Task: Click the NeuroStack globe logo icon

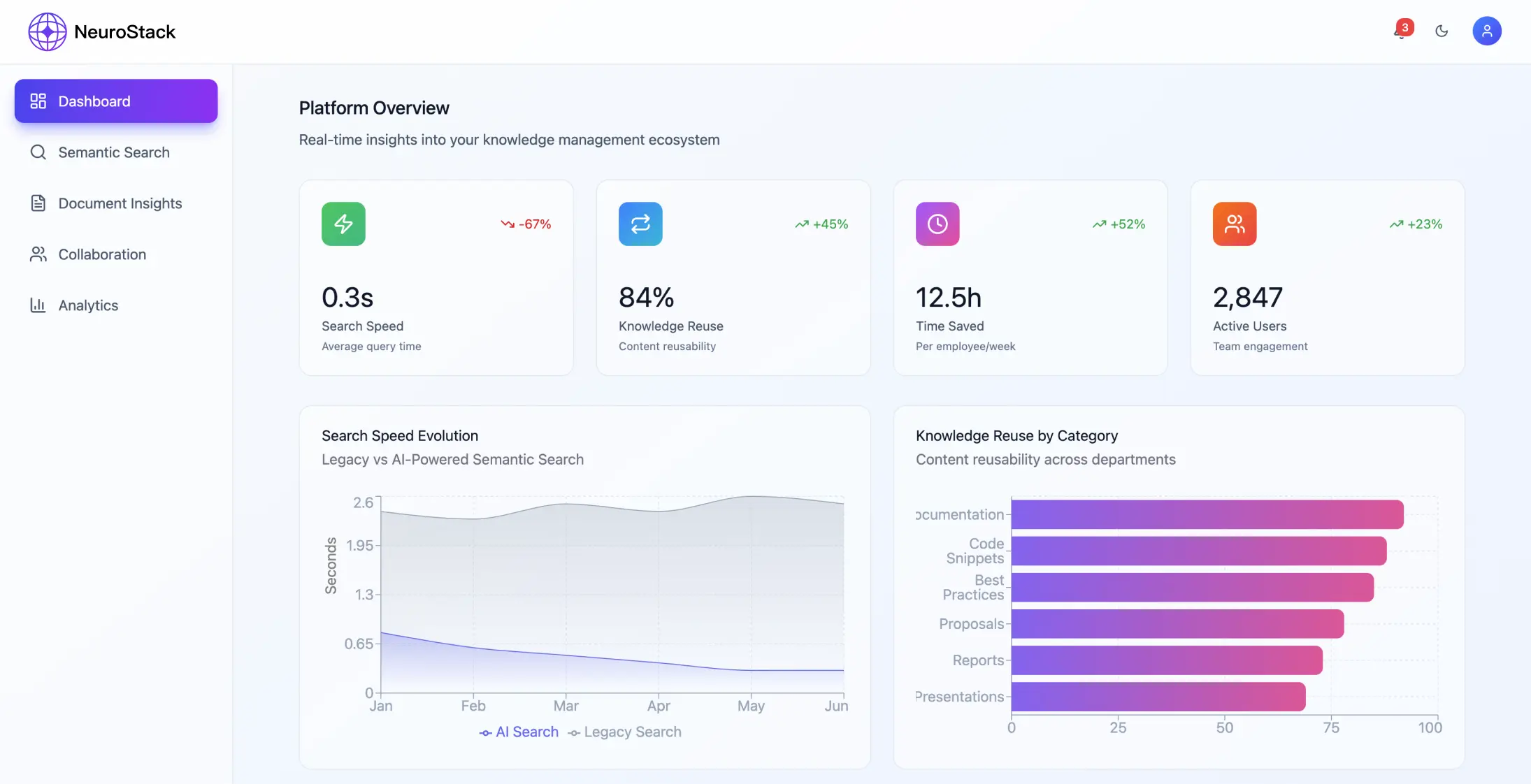Action: coord(47,31)
